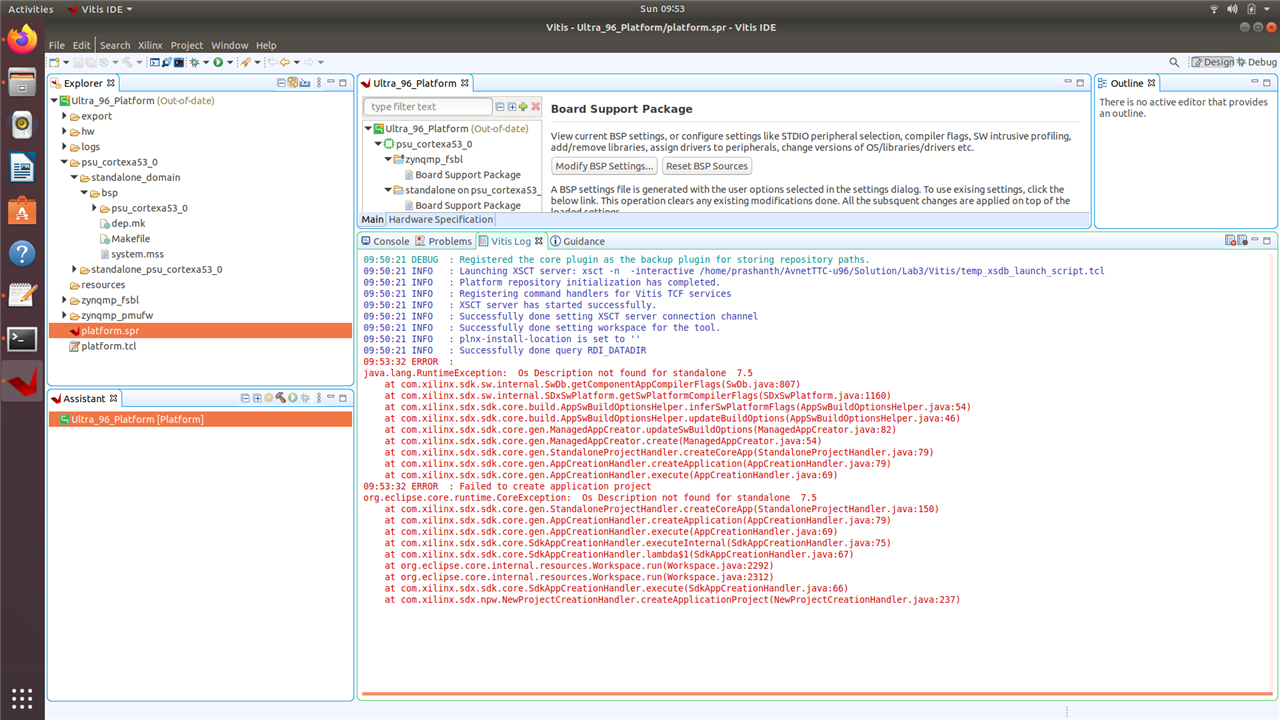Click collapse-all icon beside filter text box
Image resolution: width=1280 pixels, height=720 pixels.
point(500,106)
